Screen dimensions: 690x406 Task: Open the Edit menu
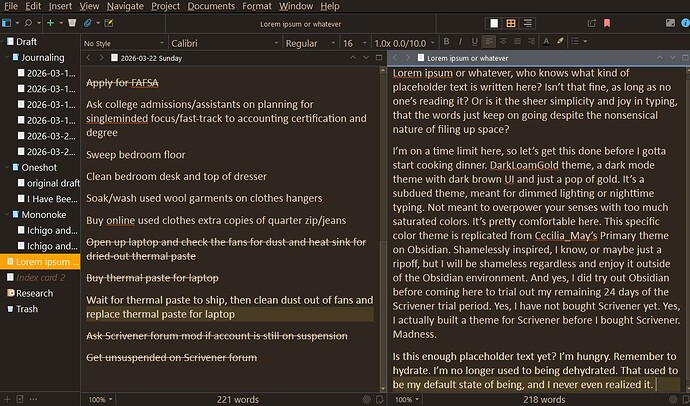[x=33, y=6]
